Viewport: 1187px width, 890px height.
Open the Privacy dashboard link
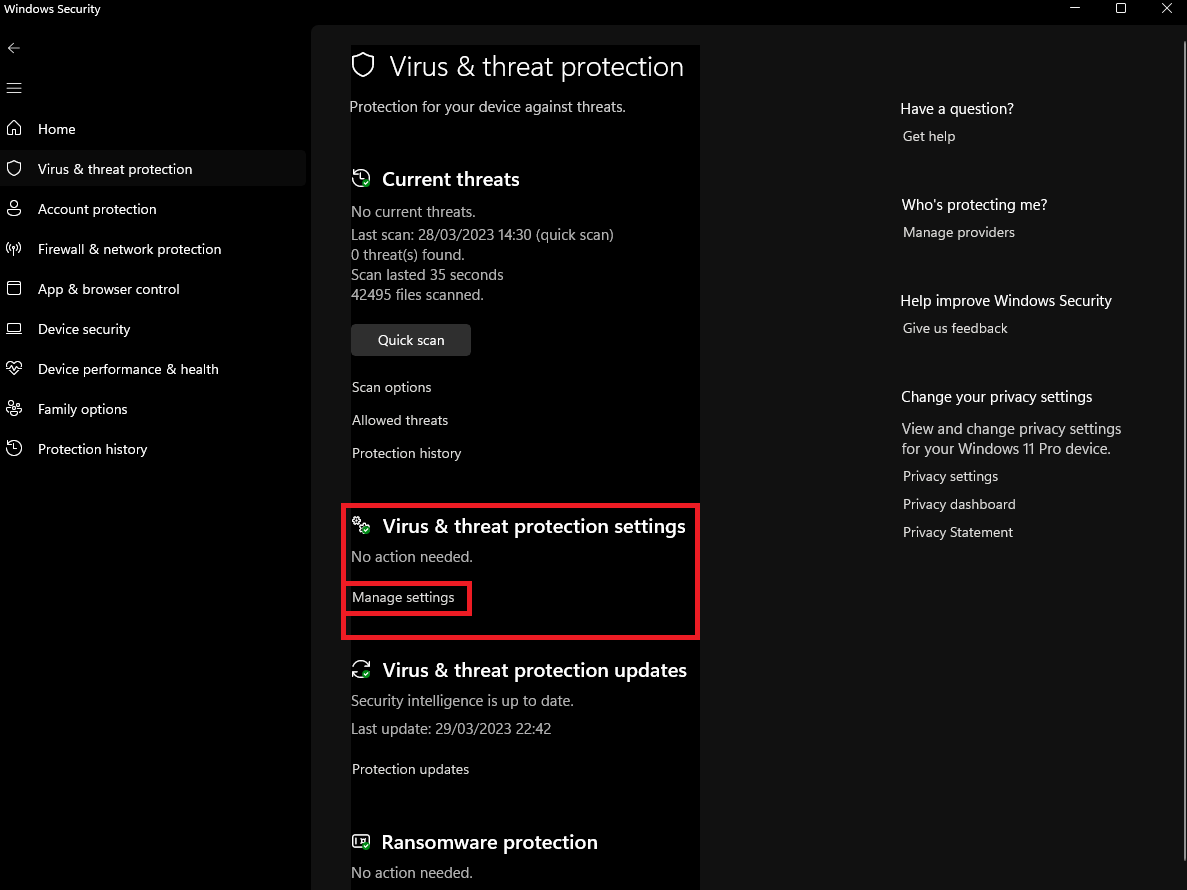(959, 504)
